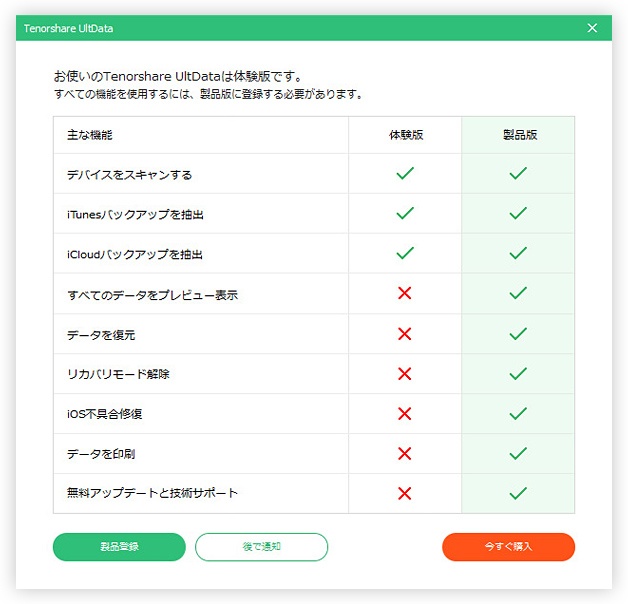The width and height of the screenshot is (628, 604).
Task: Click the 後で通知 button
Action: point(261,547)
